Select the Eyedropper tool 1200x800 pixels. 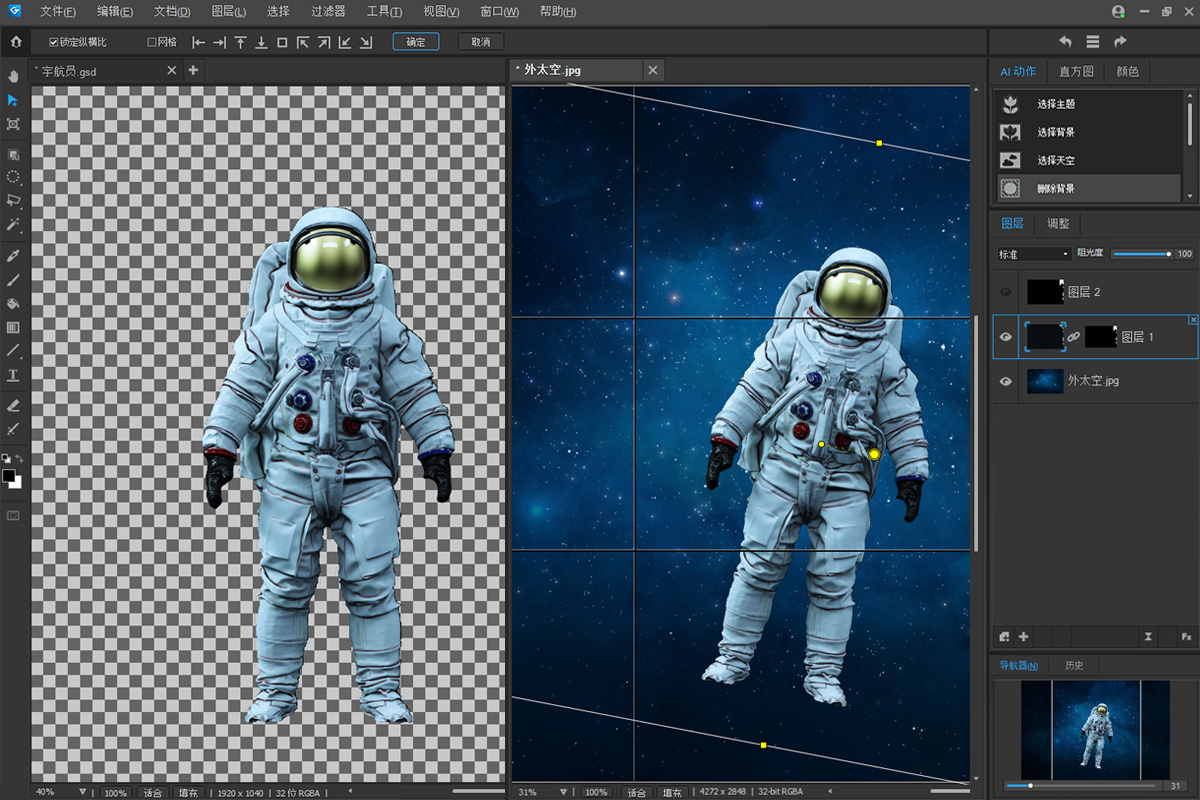13,256
